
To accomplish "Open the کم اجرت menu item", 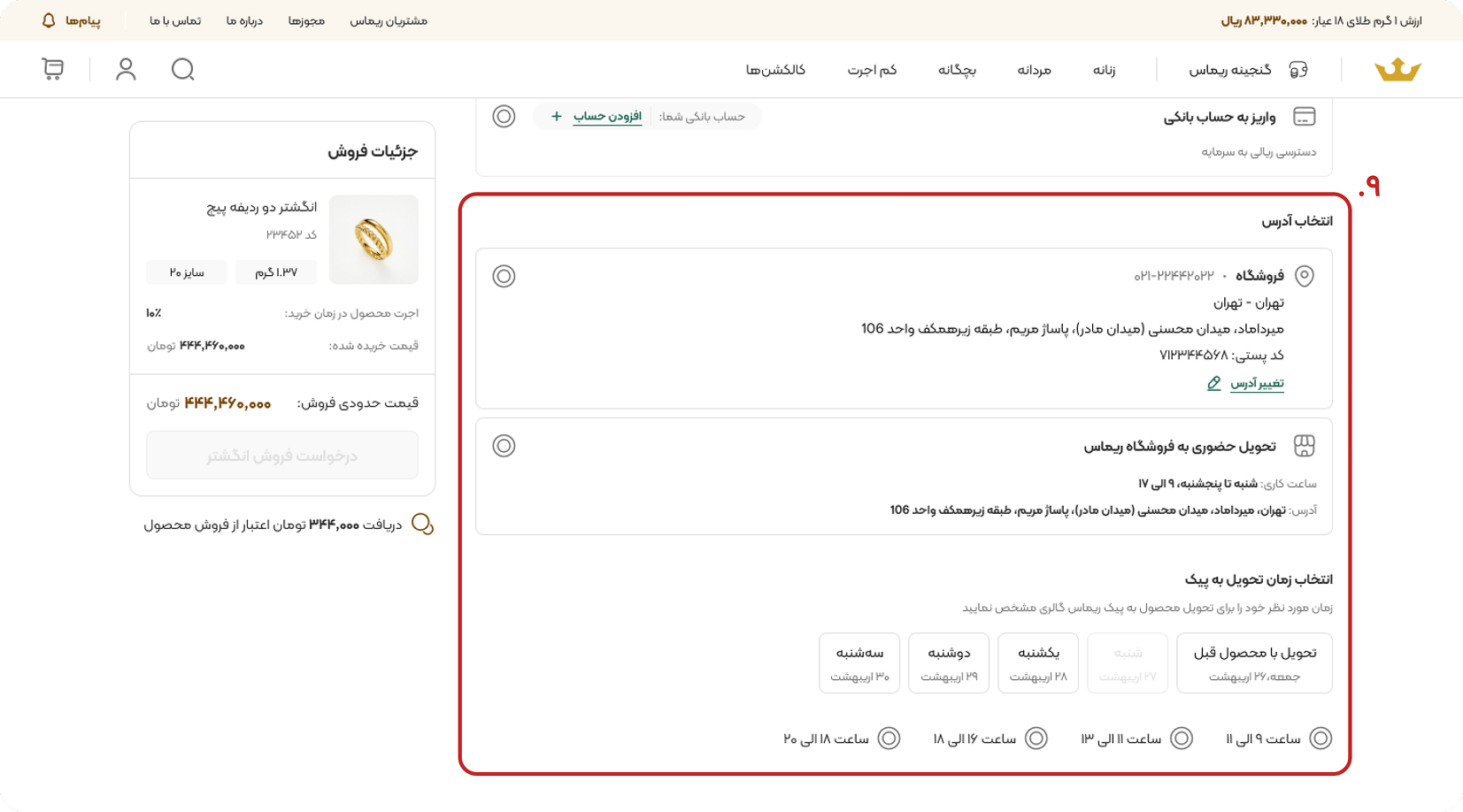I will coord(872,70).
